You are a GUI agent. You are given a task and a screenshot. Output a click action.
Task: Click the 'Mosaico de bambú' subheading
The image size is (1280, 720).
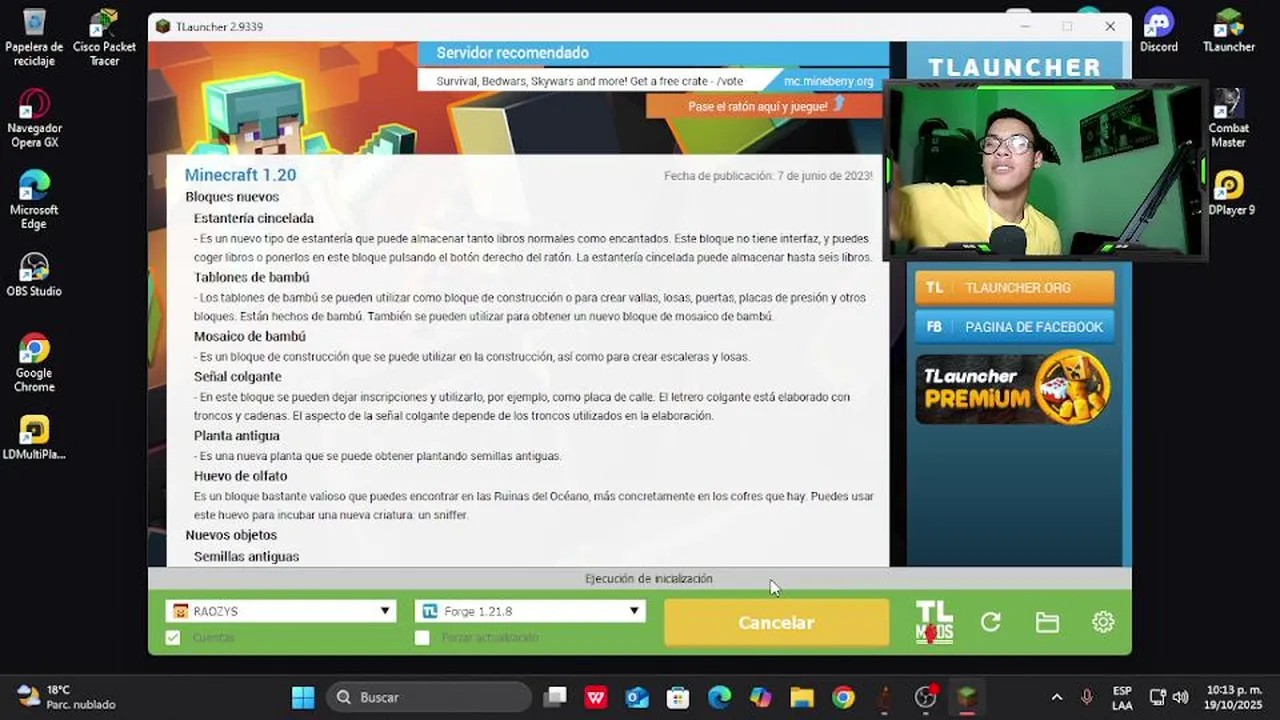click(x=250, y=336)
